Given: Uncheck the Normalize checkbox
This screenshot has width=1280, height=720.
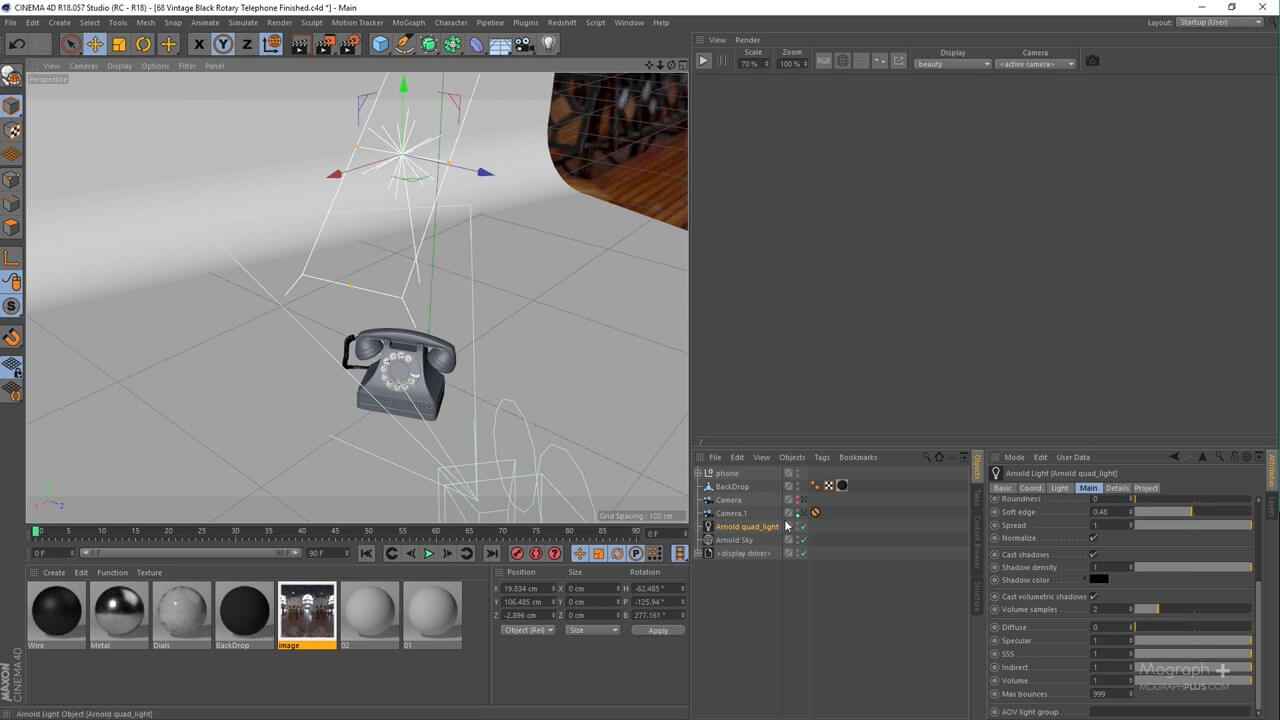Looking at the screenshot, I should (1093, 538).
